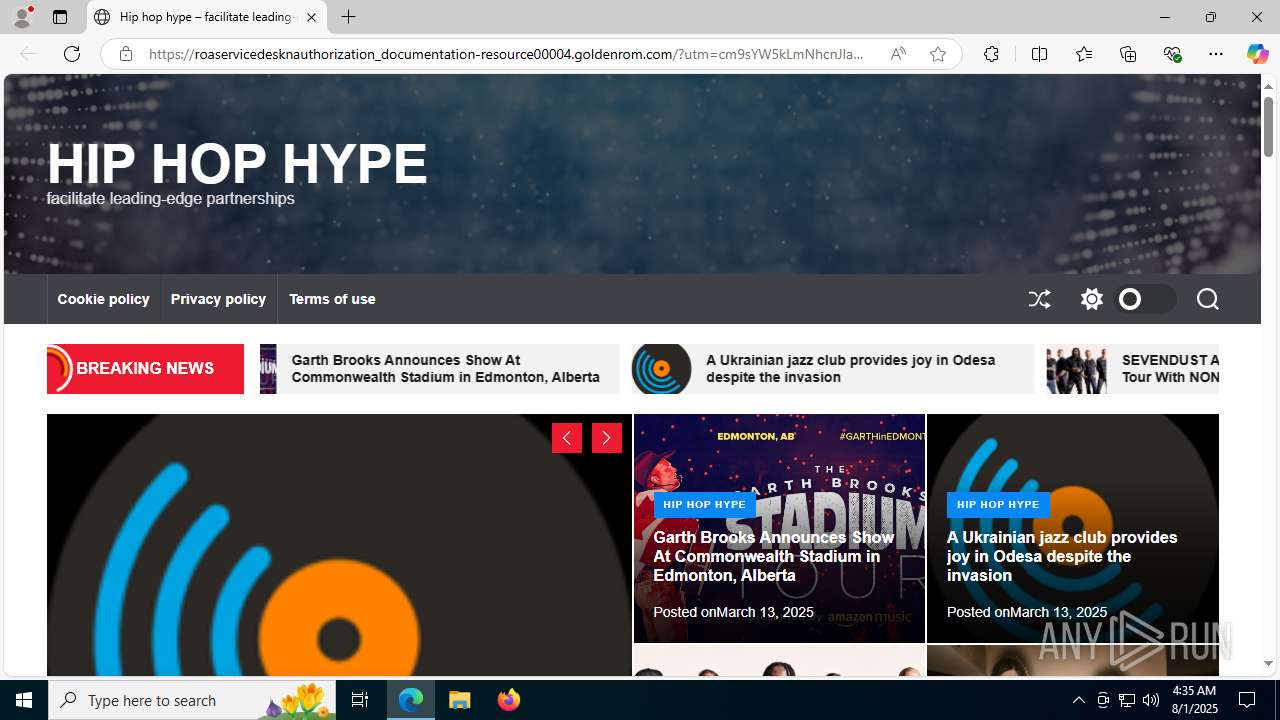Click the HIP HOP HYPE site title
Viewport: 1280px width, 720px height.
[237, 163]
